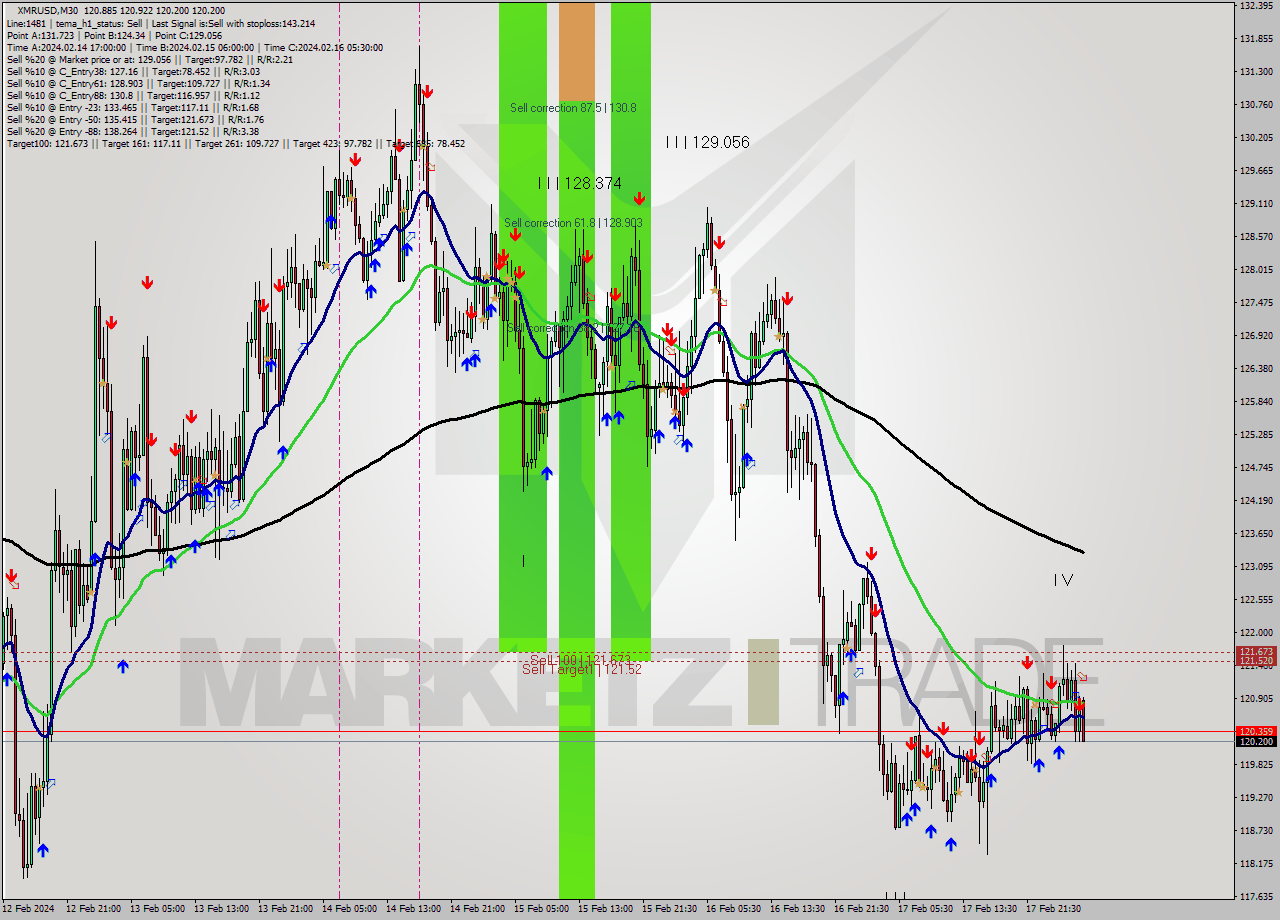Click the 'Sell correction 87.5 | 130.8' label
This screenshot has width=1280, height=920.
[573, 108]
